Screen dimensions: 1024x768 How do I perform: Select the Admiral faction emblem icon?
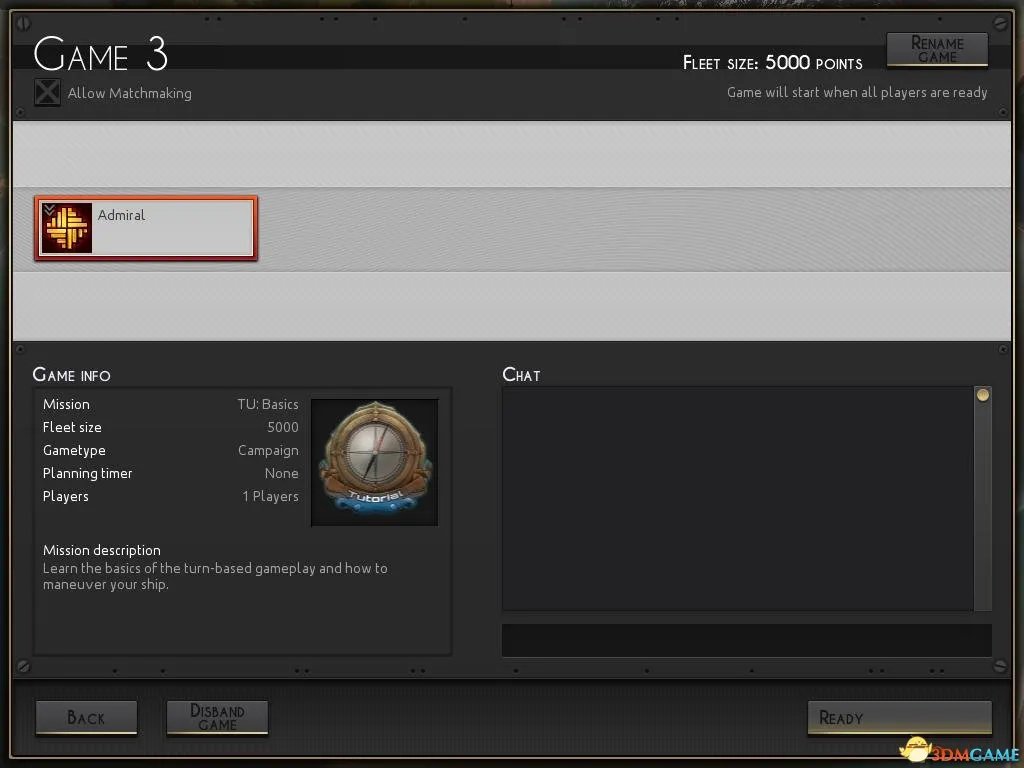click(x=67, y=228)
